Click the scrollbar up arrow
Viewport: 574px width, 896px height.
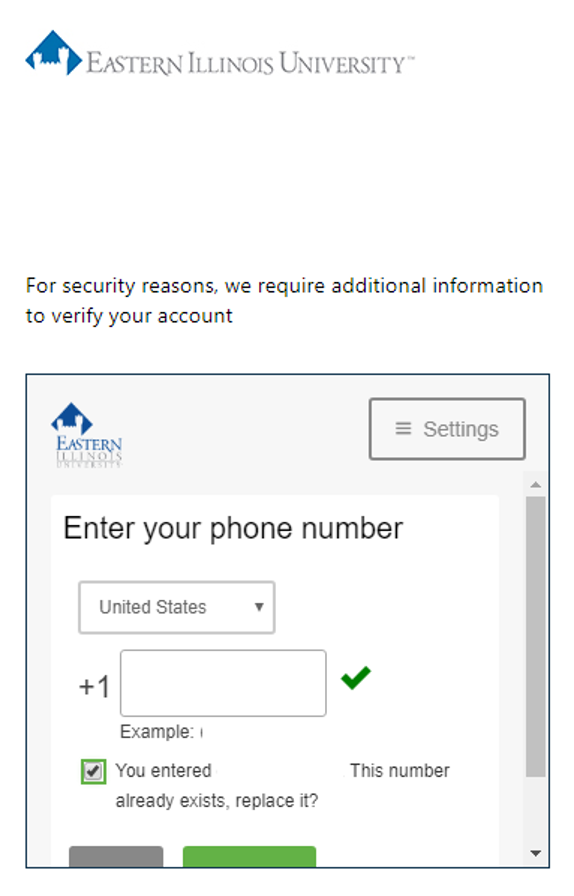tap(536, 485)
